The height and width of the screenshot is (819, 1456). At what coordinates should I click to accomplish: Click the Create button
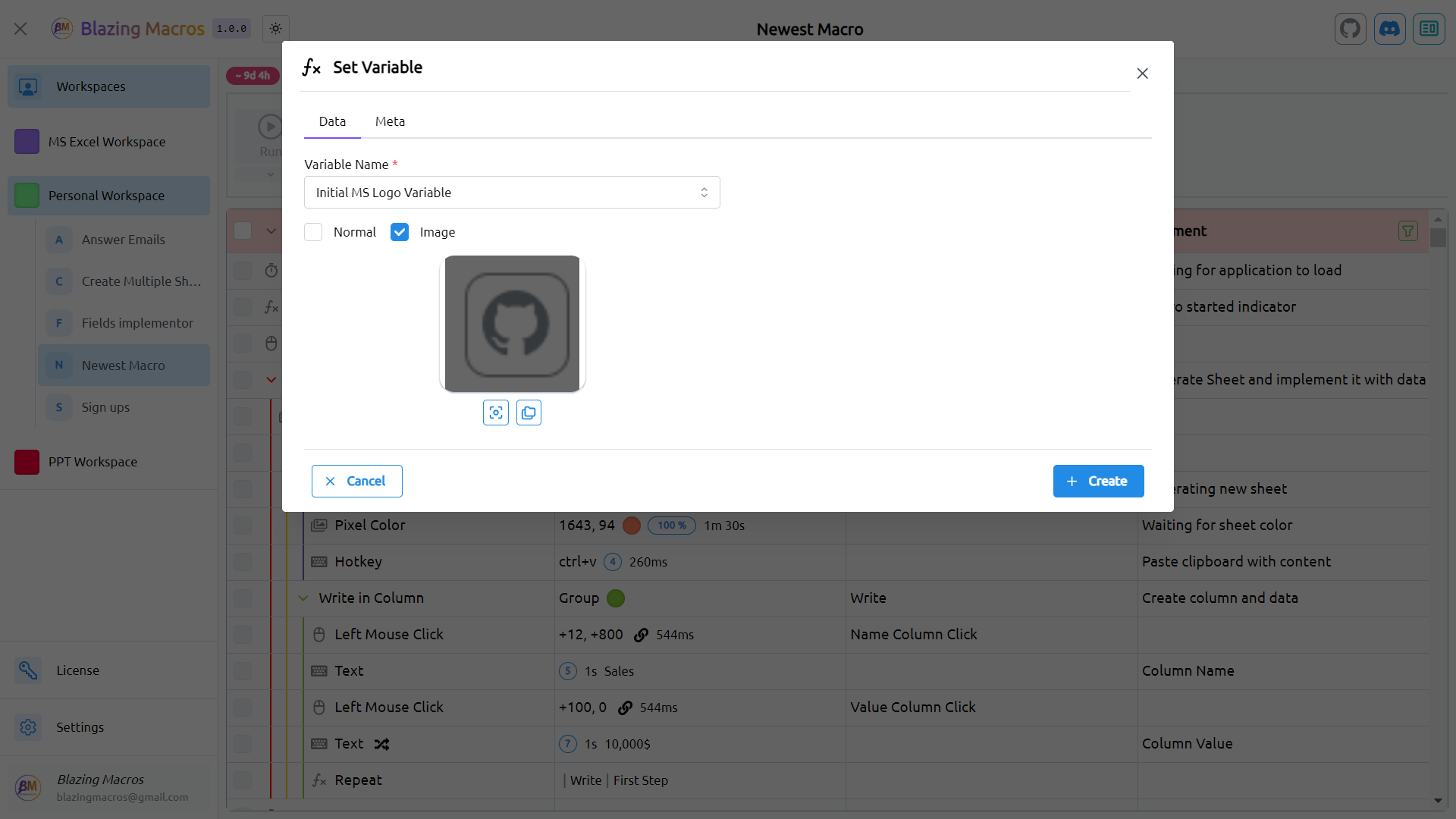coord(1098,481)
